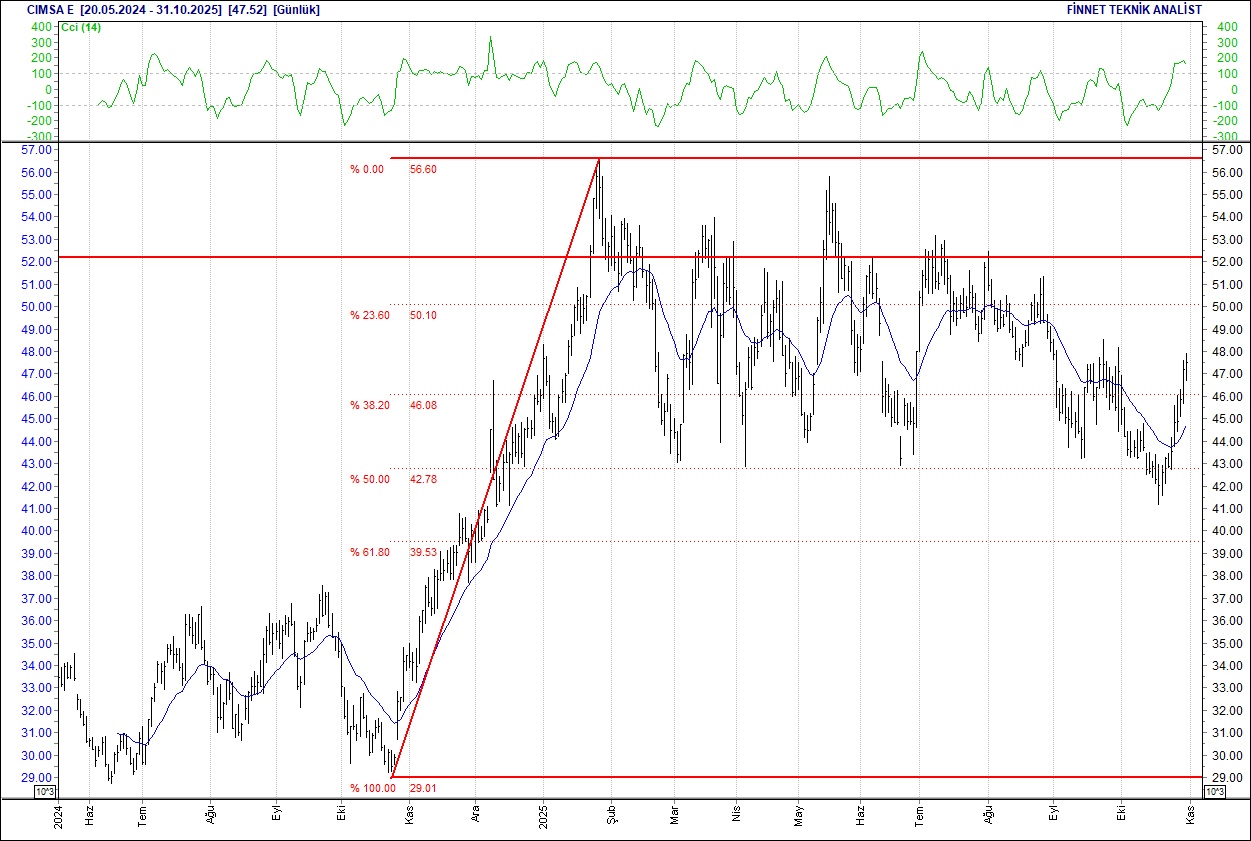Select the Fibonacci % 0.00 level label
The width and height of the screenshot is (1251, 841).
pyautogui.click(x=366, y=170)
